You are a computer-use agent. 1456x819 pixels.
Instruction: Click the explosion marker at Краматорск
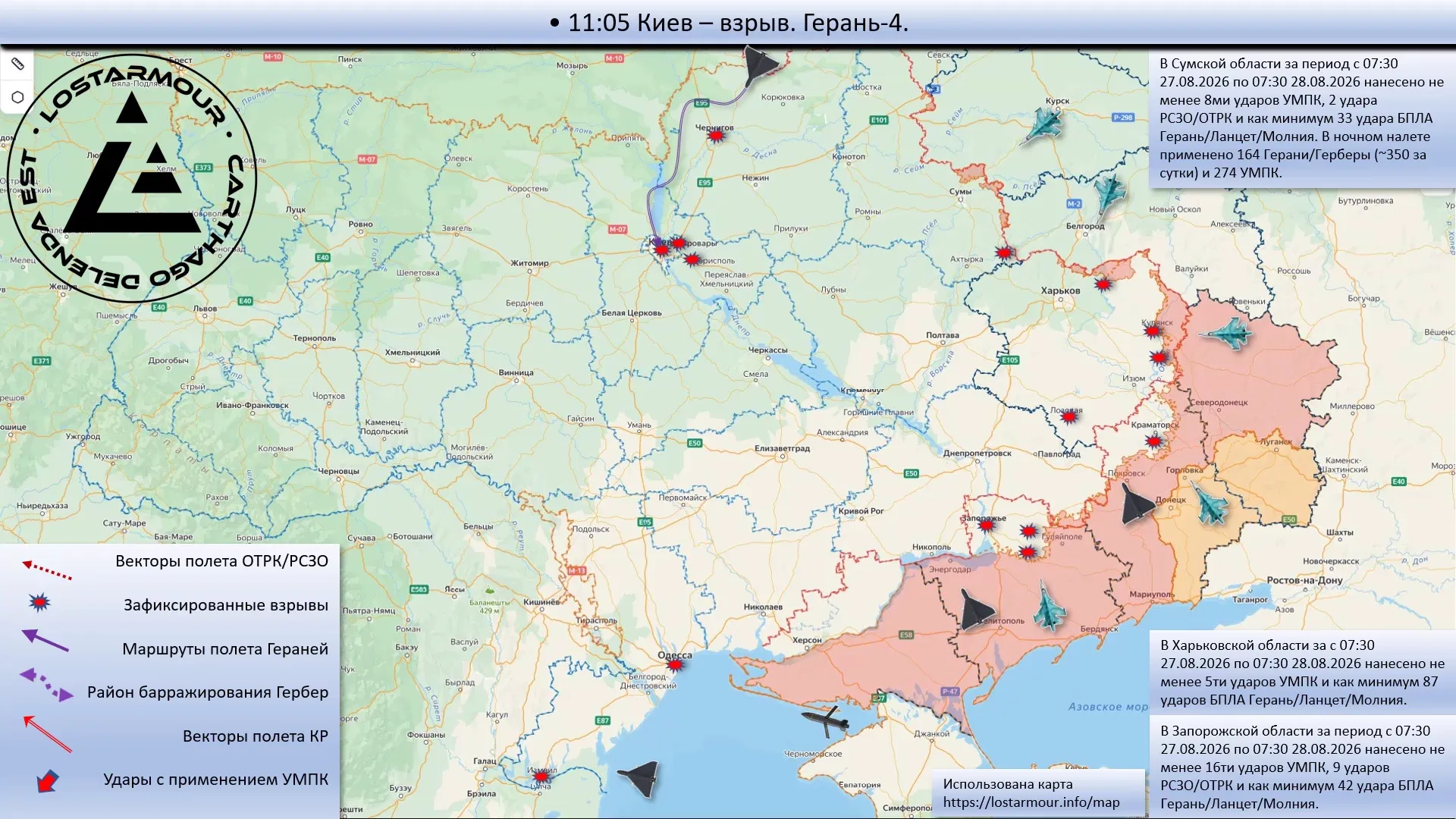(1154, 441)
